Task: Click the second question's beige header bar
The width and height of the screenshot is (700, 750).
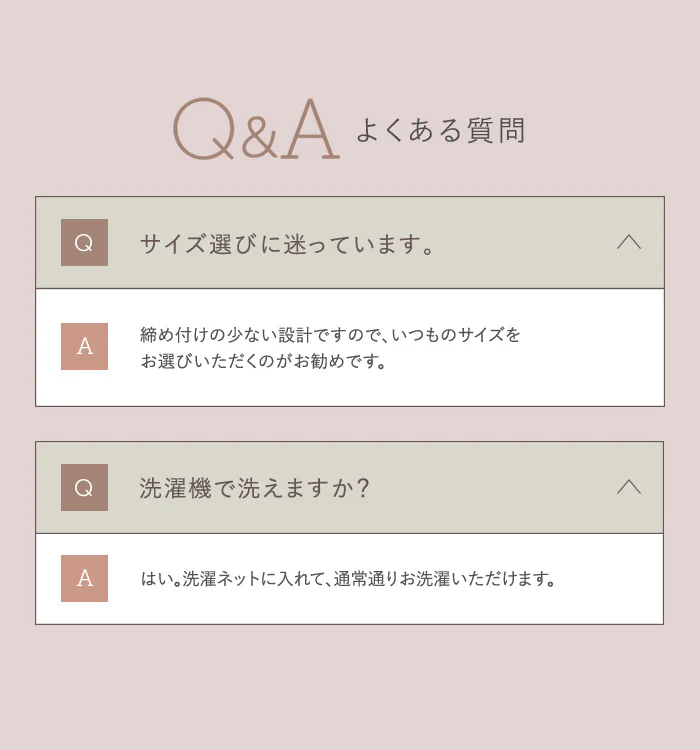Action: [x=350, y=487]
